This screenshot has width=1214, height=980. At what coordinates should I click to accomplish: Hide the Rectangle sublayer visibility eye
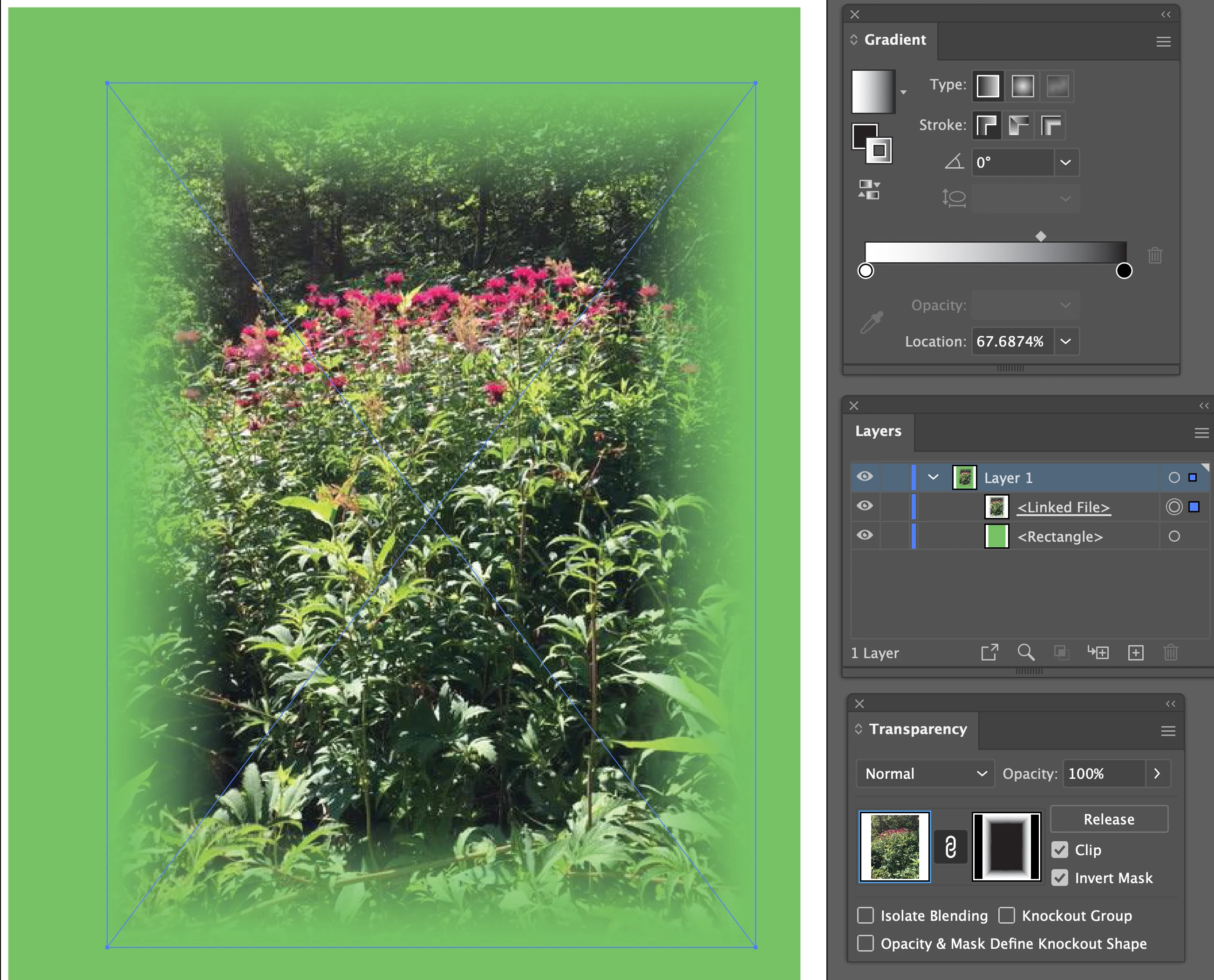tap(865, 535)
